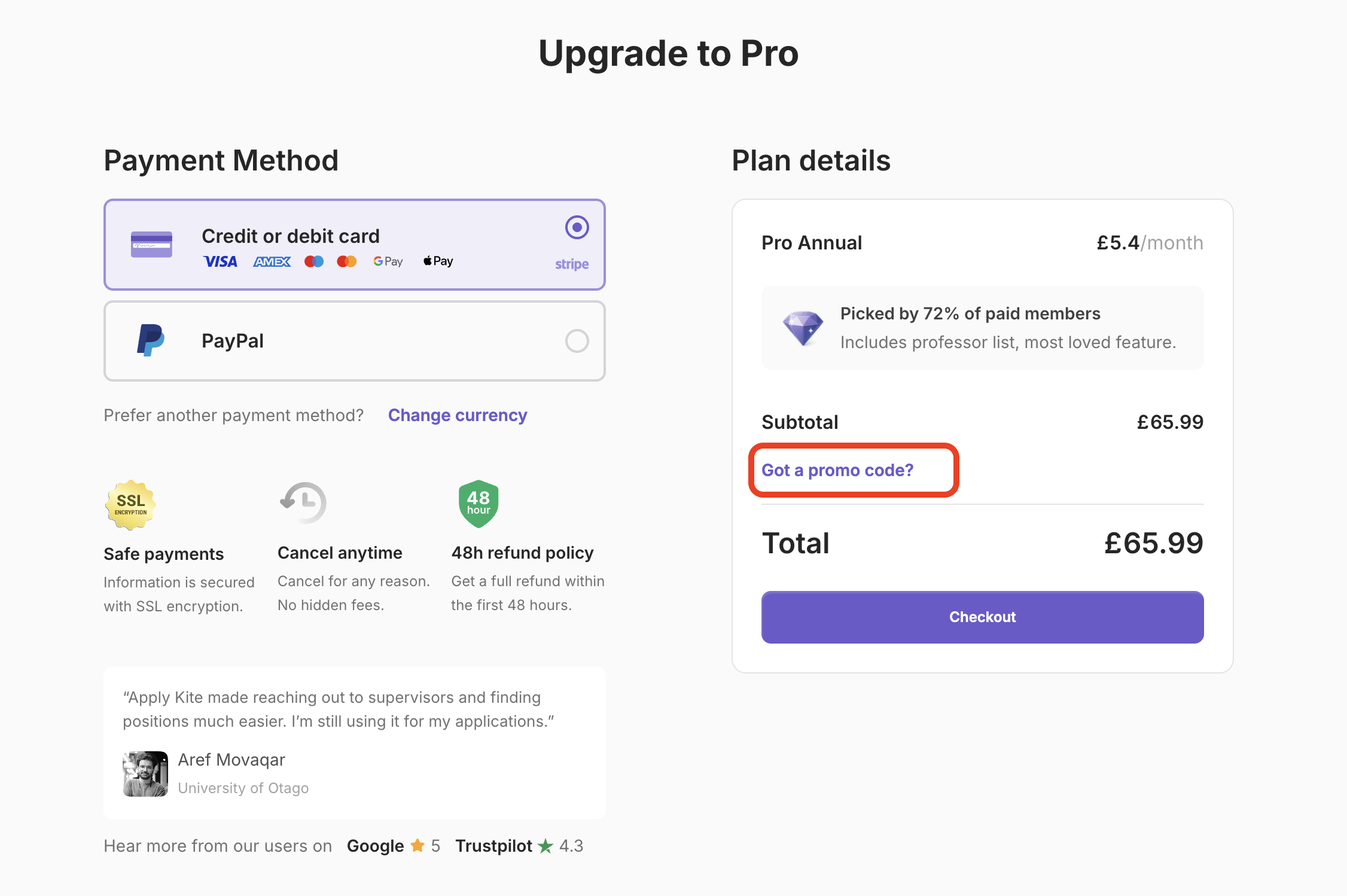The width and height of the screenshot is (1347, 896).
Task: Click the Checkout button
Action: pos(982,617)
